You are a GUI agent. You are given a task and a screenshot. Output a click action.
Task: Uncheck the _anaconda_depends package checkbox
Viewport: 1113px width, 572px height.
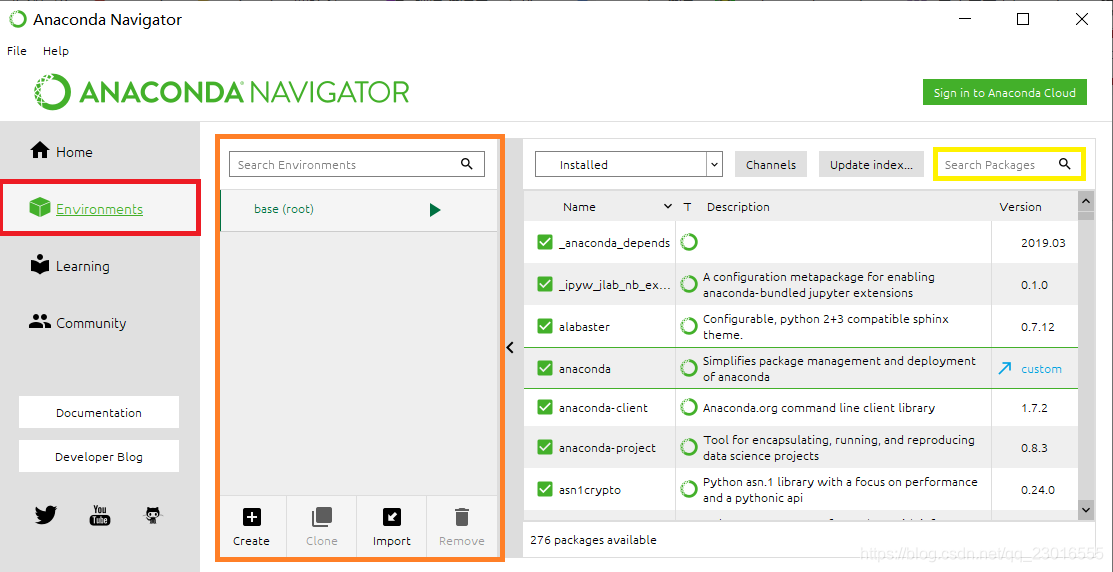[x=545, y=243]
